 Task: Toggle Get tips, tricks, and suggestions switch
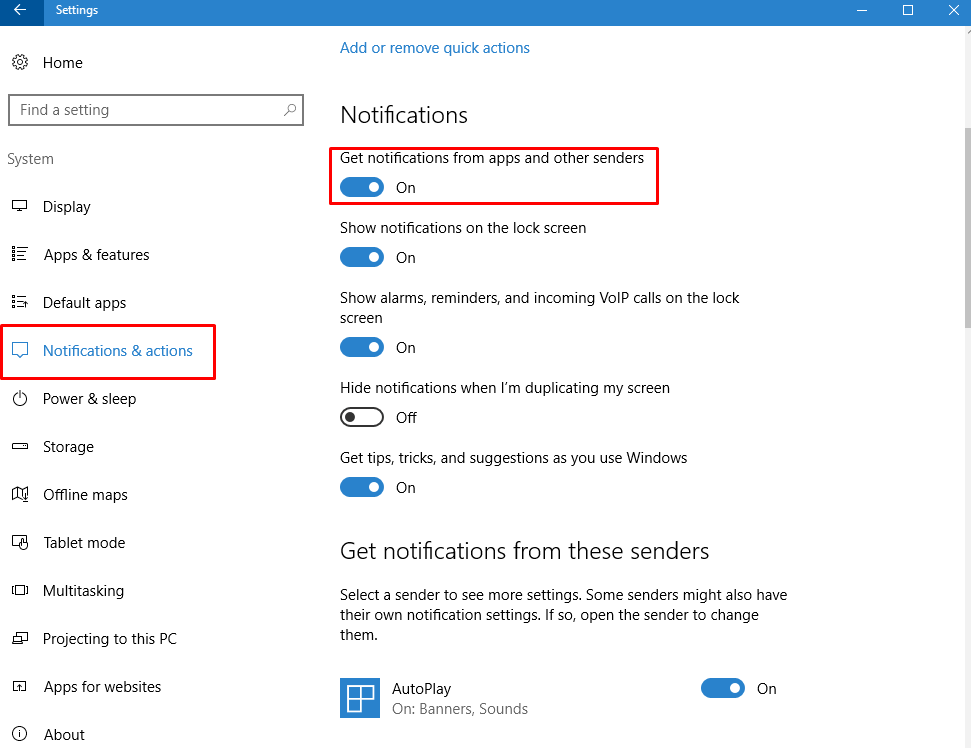pyautogui.click(x=362, y=487)
